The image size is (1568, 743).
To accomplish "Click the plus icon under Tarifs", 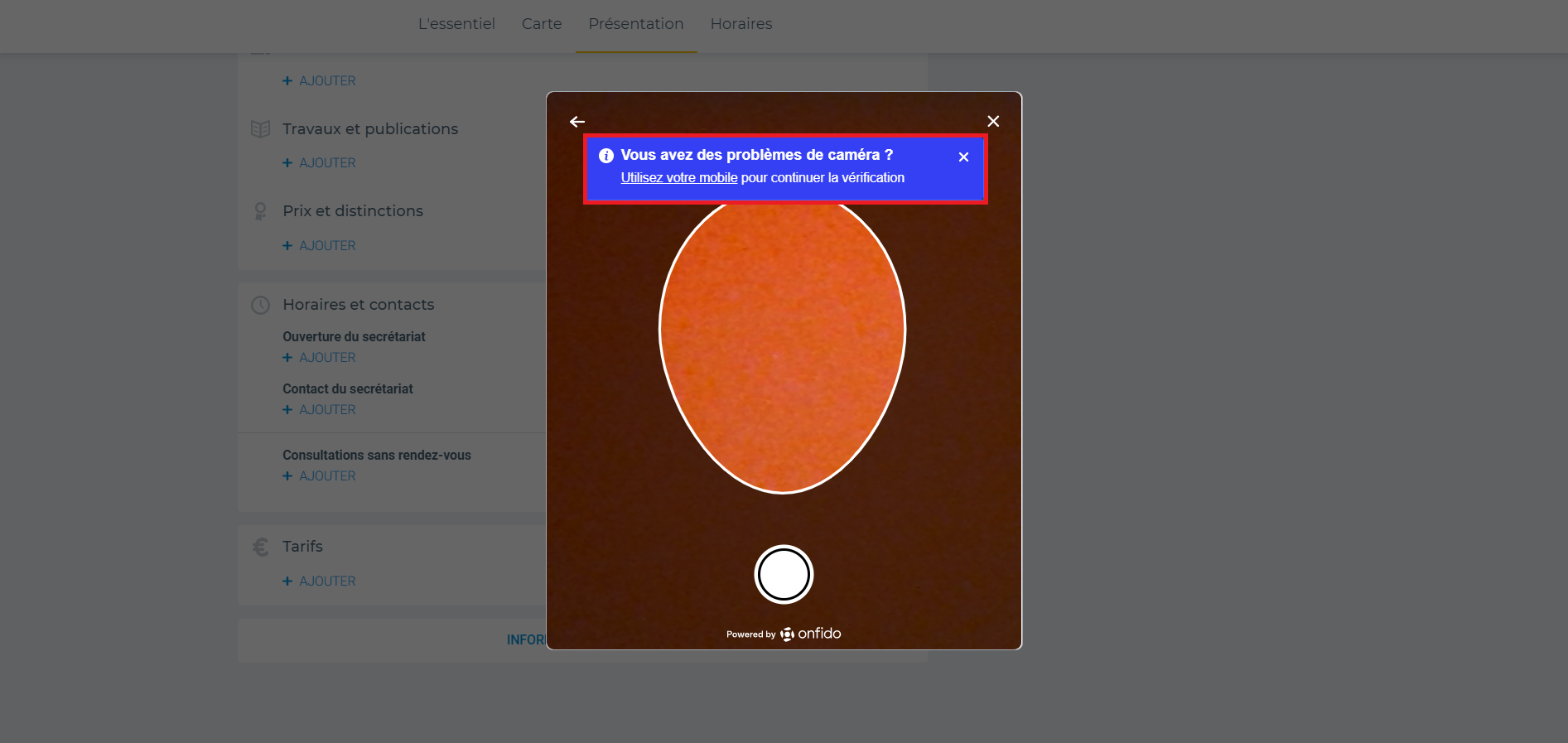I will click(287, 581).
